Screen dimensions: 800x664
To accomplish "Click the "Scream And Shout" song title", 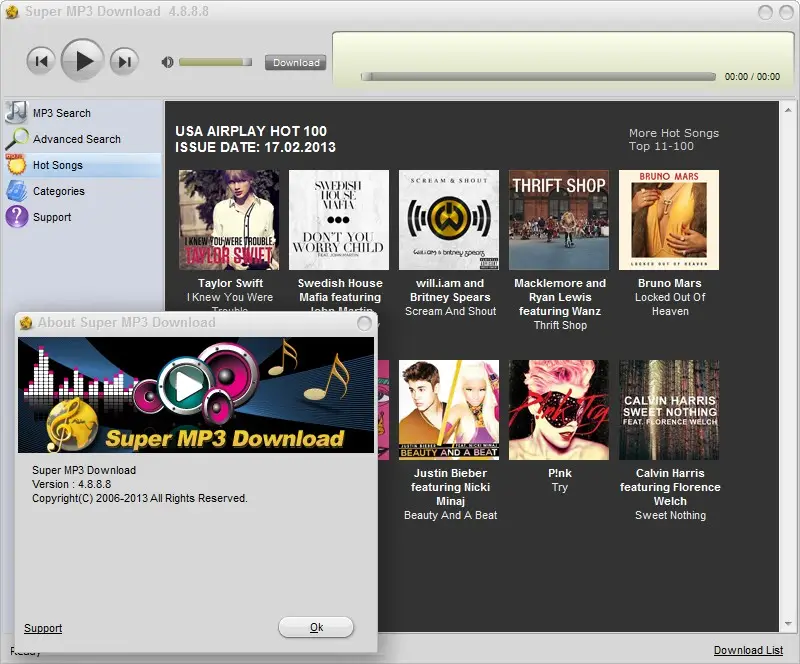I will pyautogui.click(x=451, y=311).
